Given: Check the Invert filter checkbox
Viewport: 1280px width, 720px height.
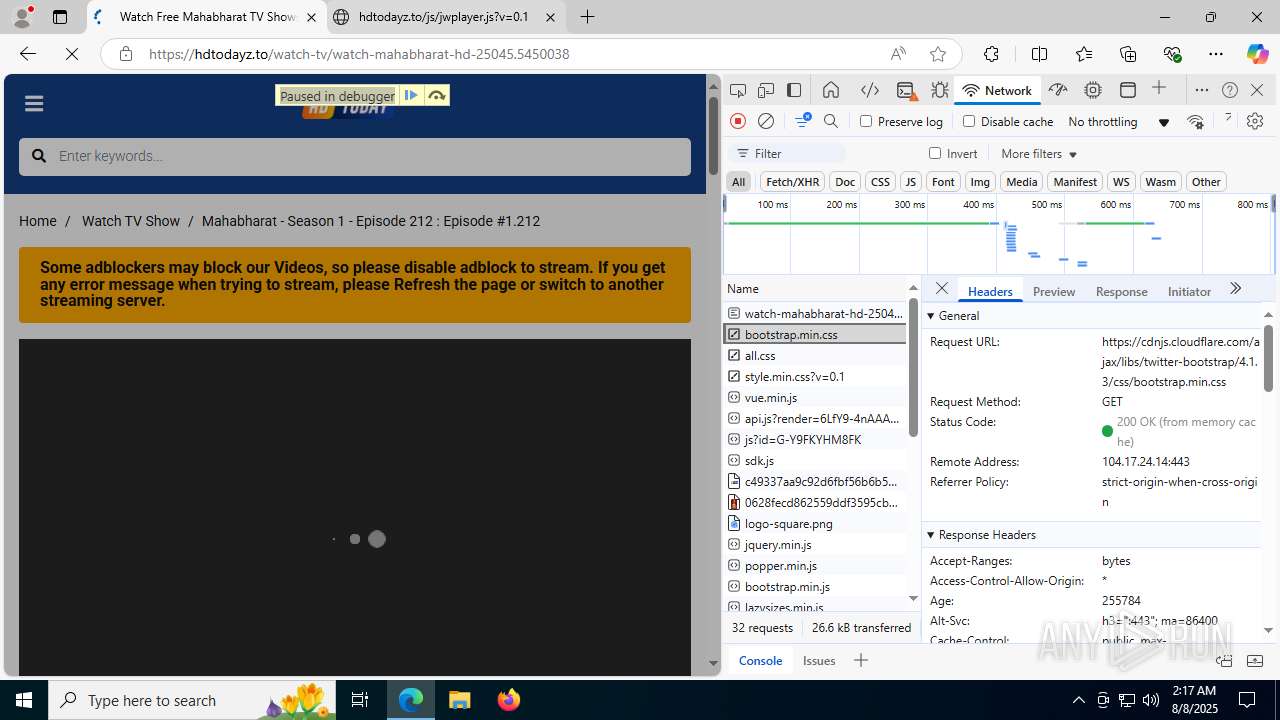Looking at the screenshot, I should tap(935, 153).
